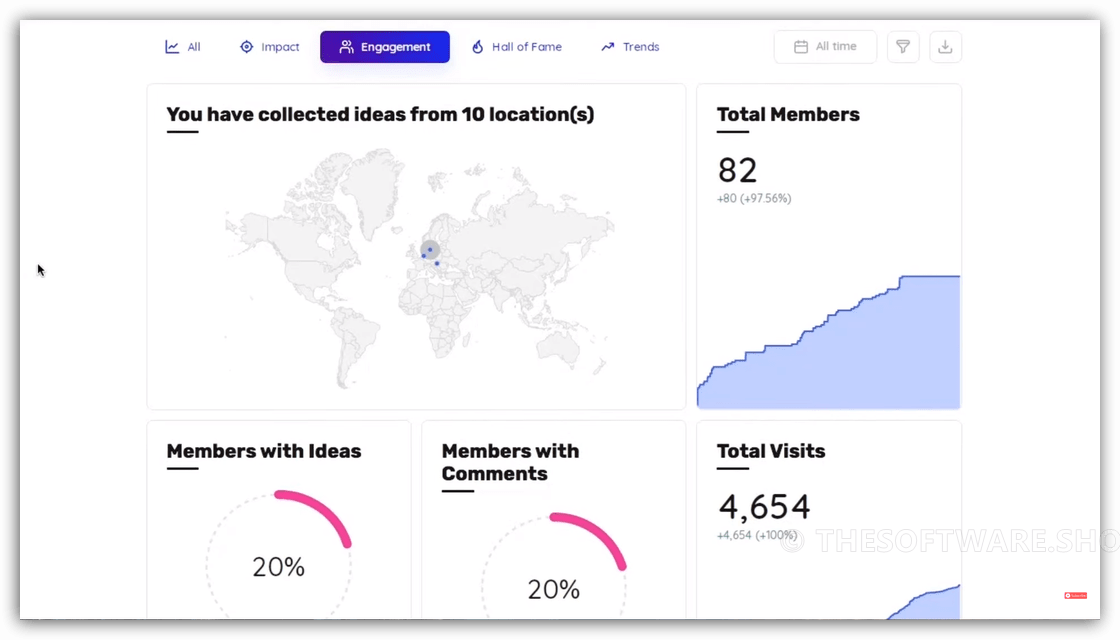This screenshot has width=1120, height=640.
Task: Click the All view link
Action: [183, 46]
